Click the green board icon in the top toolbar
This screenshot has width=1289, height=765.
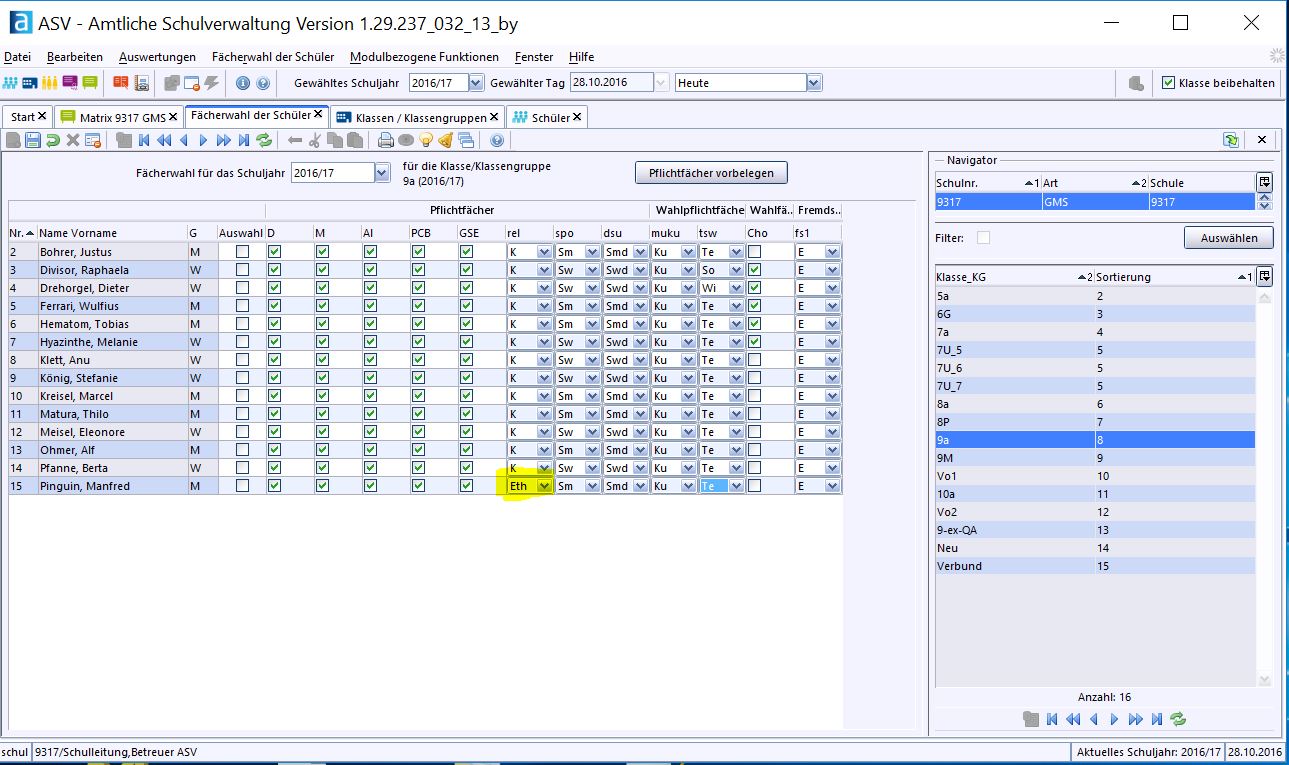coord(90,83)
